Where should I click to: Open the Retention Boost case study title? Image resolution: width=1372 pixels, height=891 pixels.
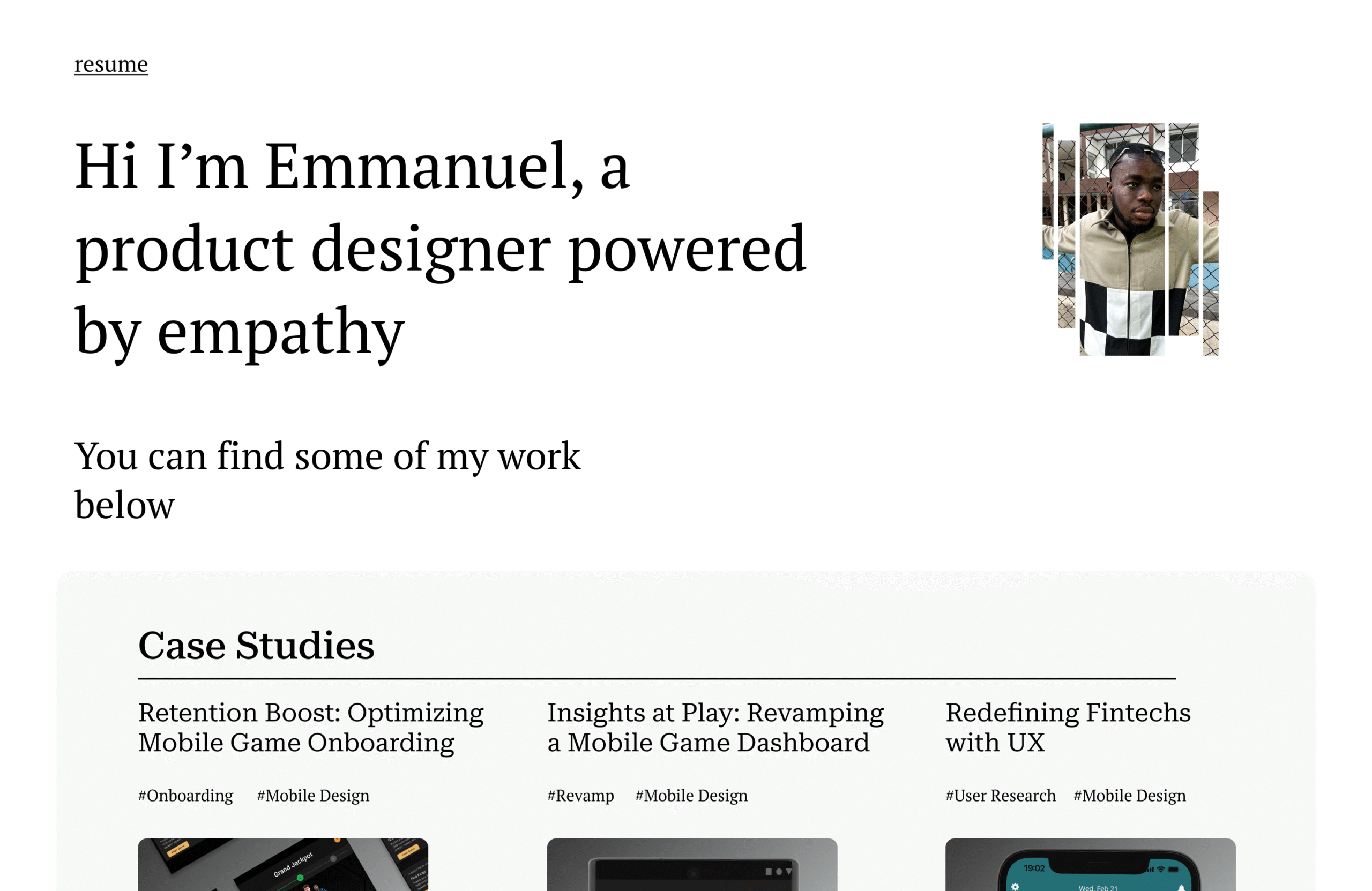[x=311, y=728]
